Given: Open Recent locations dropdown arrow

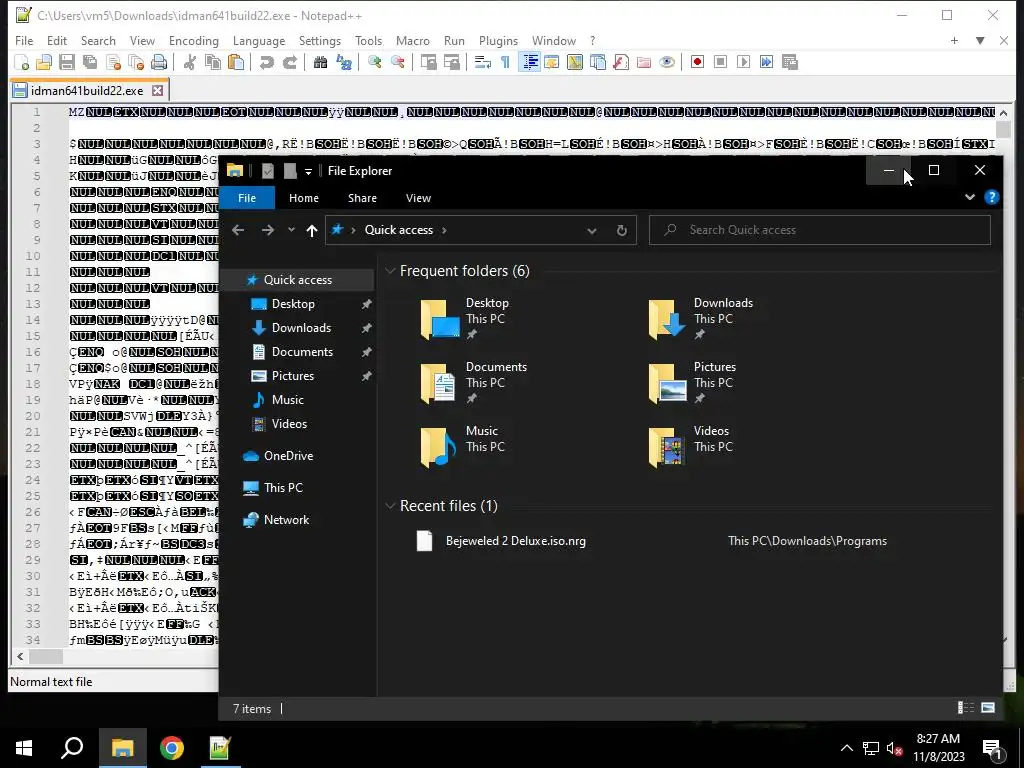Looking at the screenshot, I should click(x=291, y=230).
